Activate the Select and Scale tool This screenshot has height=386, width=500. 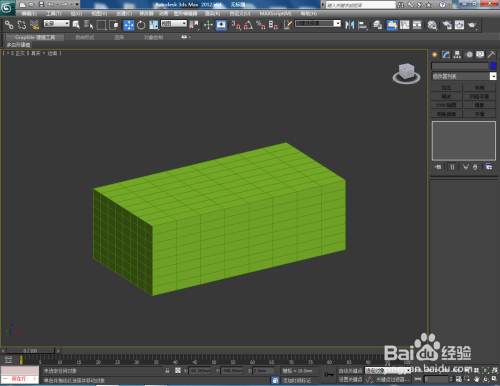(x=154, y=25)
